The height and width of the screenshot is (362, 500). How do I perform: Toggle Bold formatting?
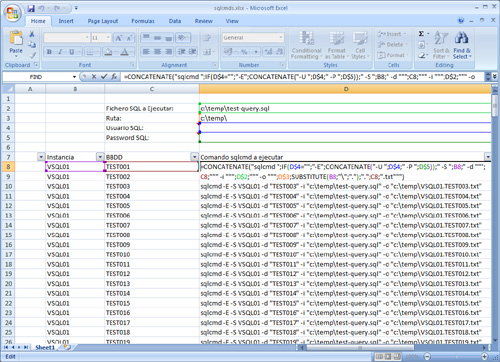49,52
